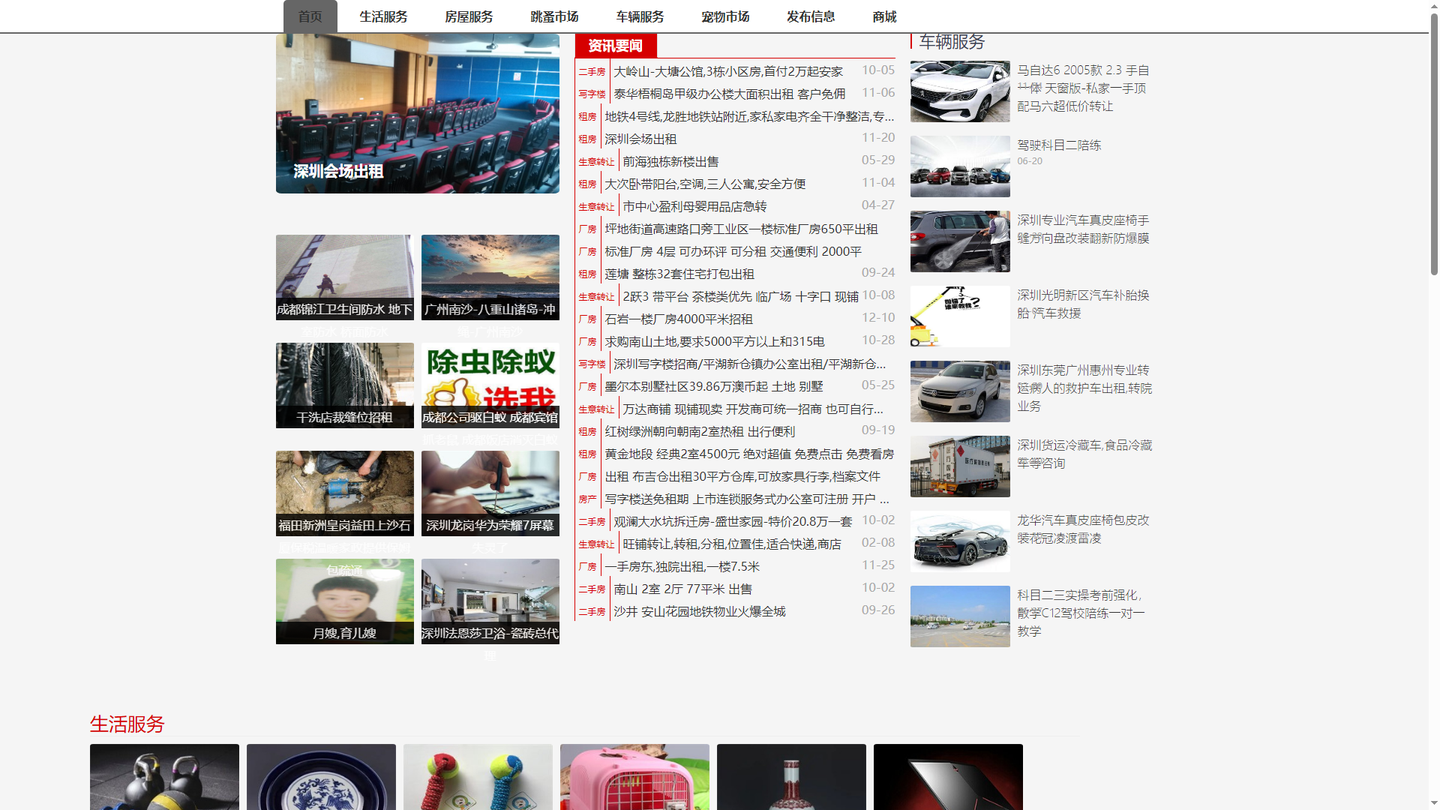Go to the 生活服务 nav menu item
The height and width of the screenshot is (810, 1440).
[x=384, y=16]
